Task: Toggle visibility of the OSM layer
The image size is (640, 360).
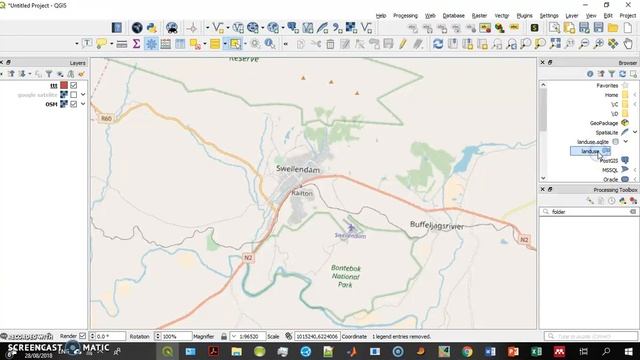Action: point(74,104)
